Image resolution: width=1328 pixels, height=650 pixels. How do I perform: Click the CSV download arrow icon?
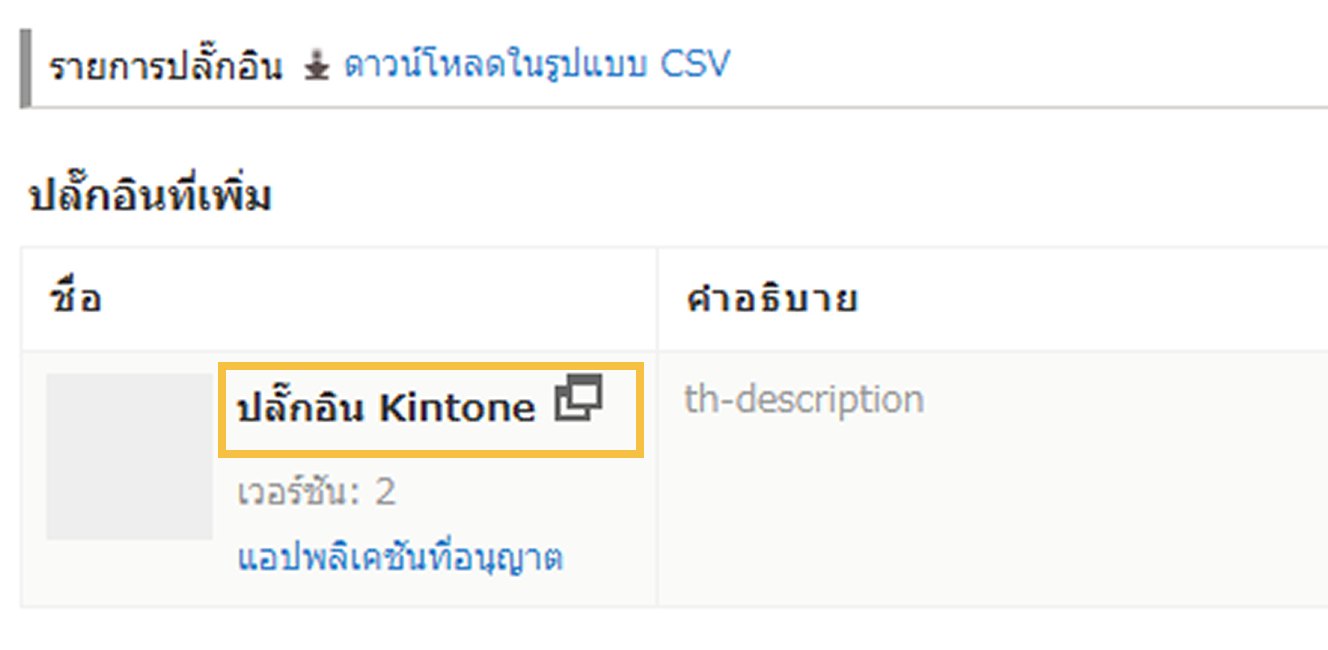point(316,67)
